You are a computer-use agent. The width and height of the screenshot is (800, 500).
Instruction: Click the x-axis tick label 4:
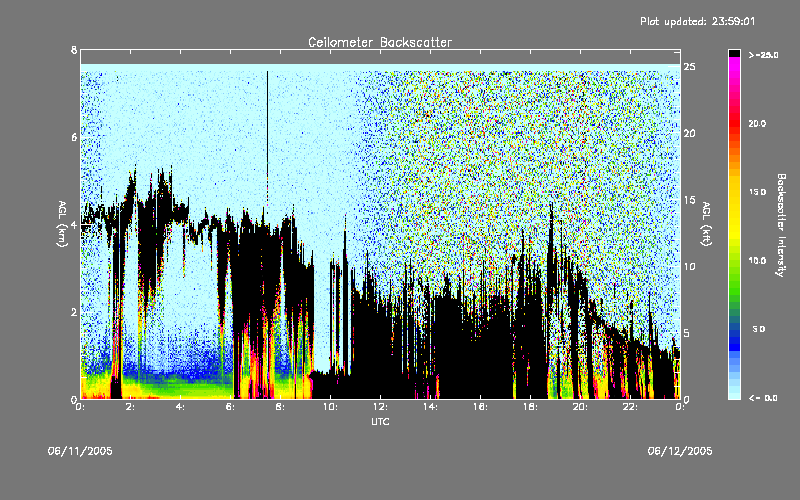tap(181, 407)
